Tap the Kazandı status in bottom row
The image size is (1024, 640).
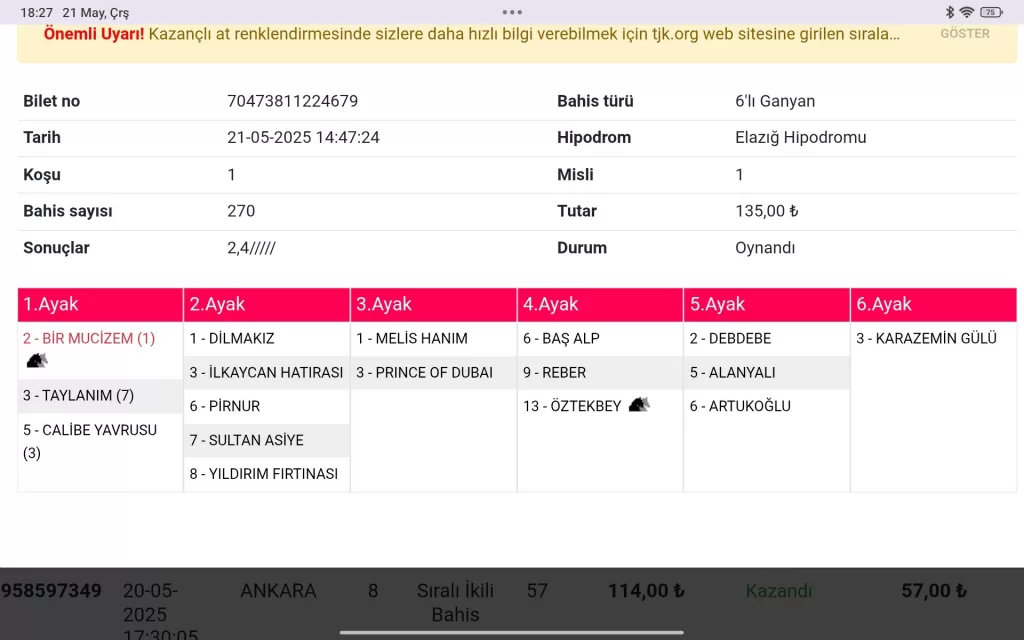[x=779, y=591]
